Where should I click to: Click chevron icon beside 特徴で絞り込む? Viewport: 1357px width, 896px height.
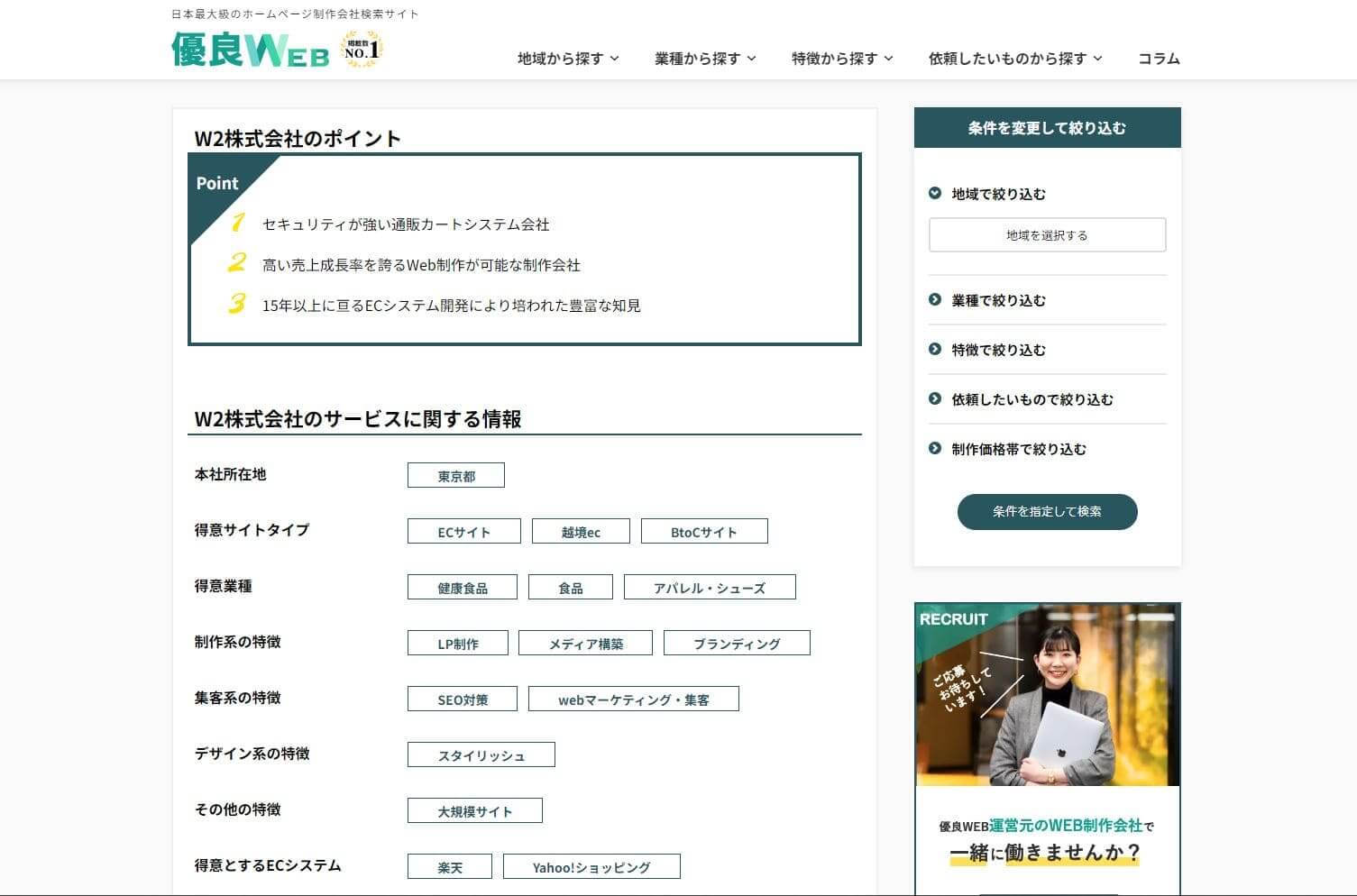[x=935, y=349]
